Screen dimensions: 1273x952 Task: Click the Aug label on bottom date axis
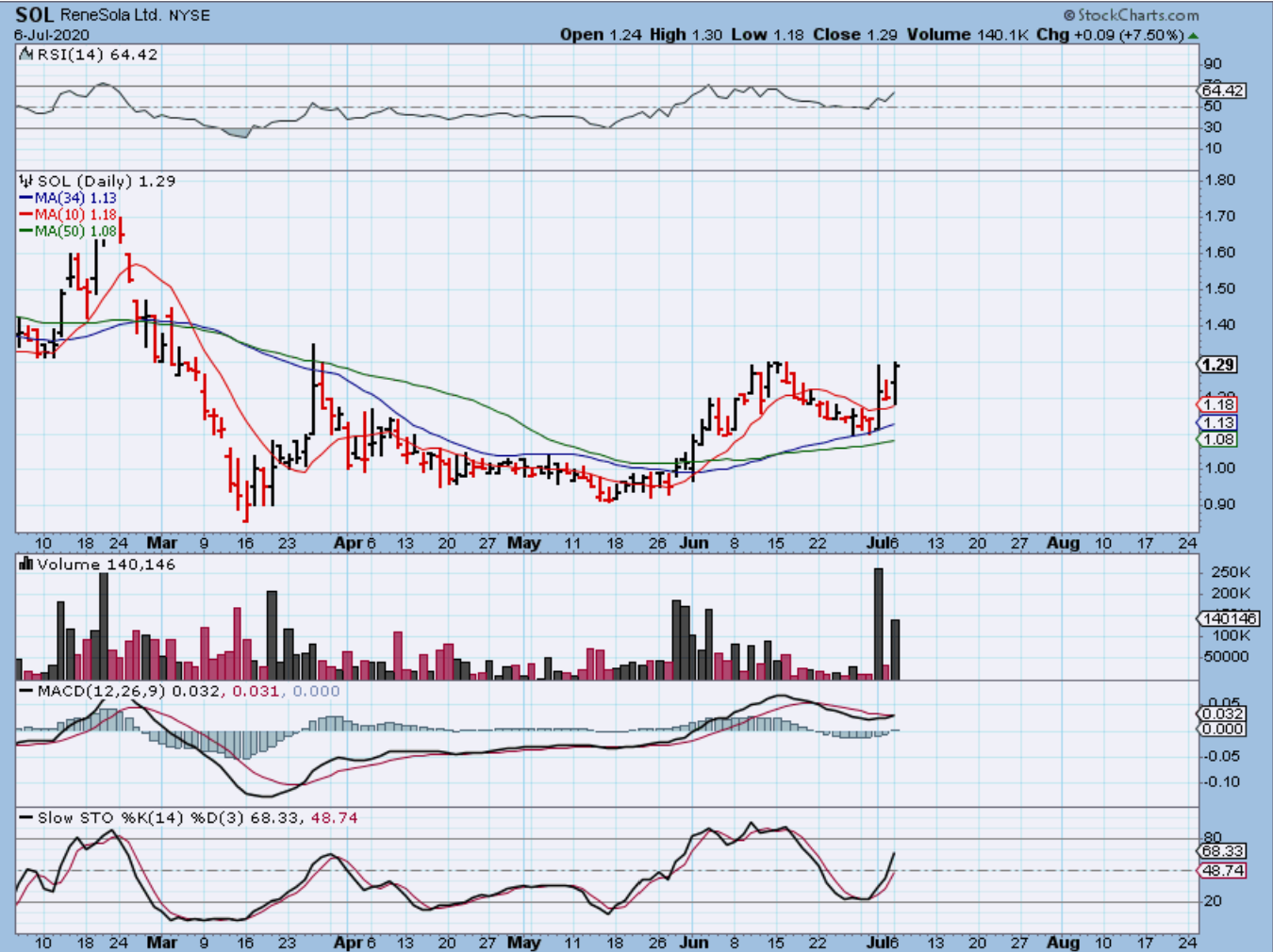pyautogui.click(x=1063, y=942)
